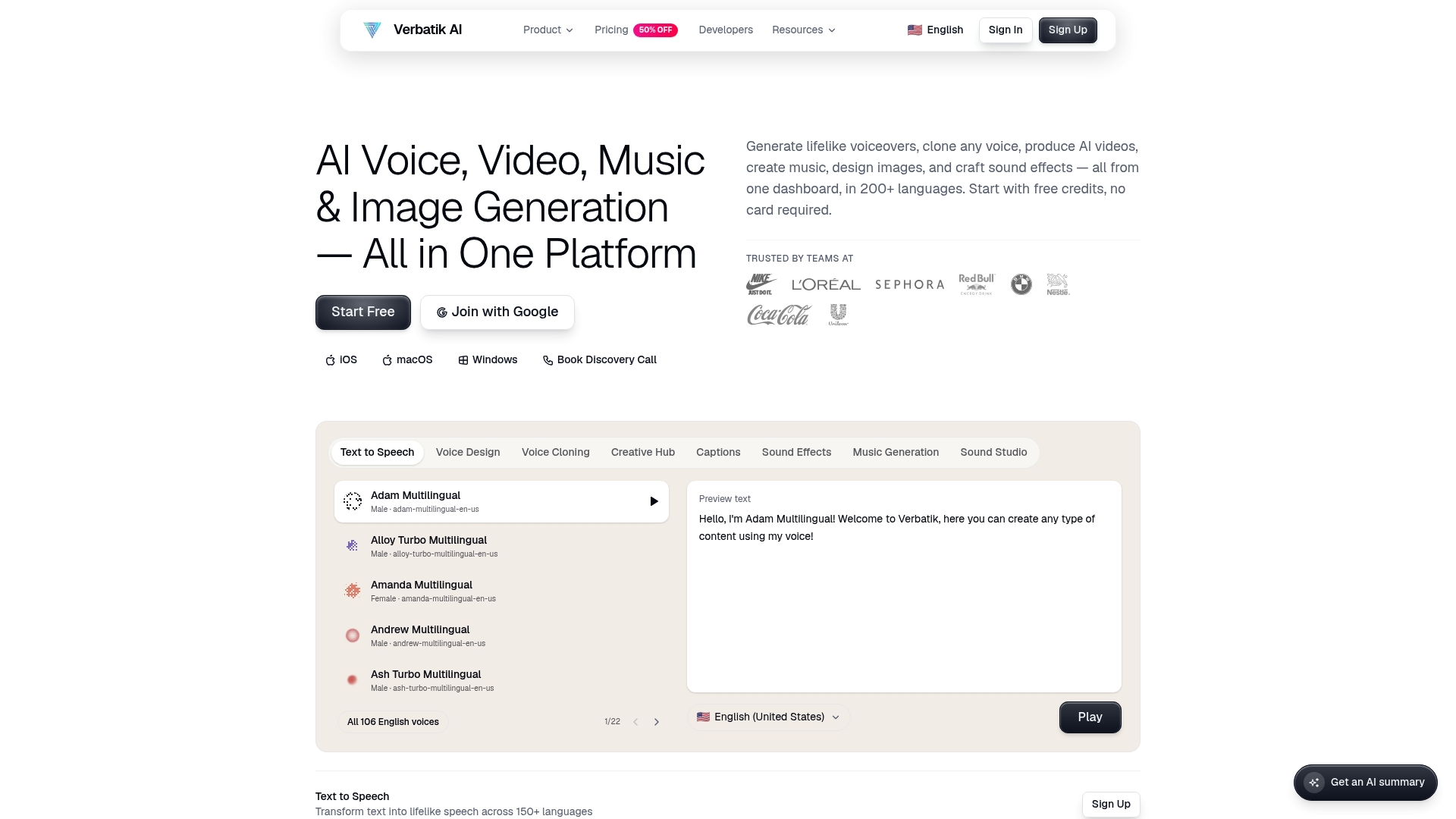Choose the Amanda Multilingual voice avatar

(x=352, y=591)
